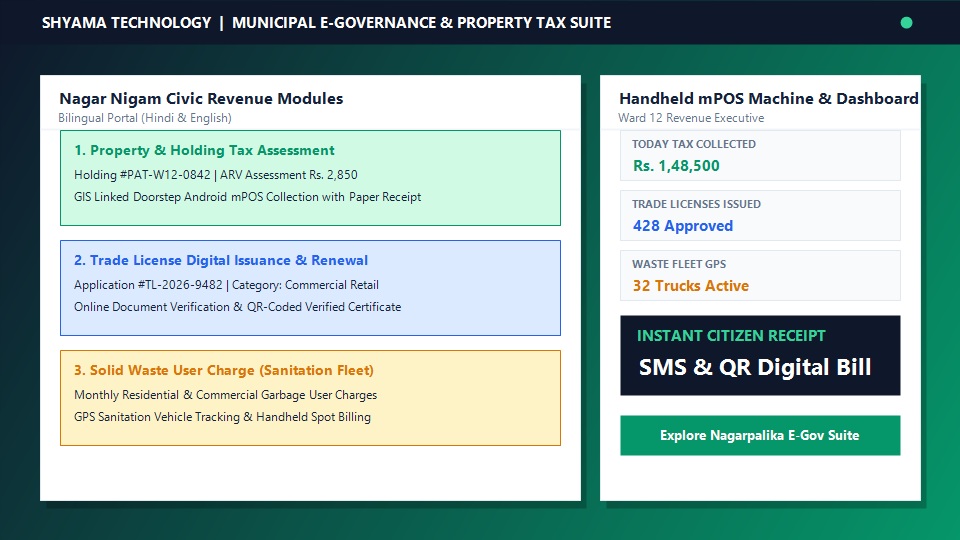The height and width of the screenshot is (540, 960).
Task: Click subtitle 'Ward 12 Revenue Executive'
Action: (691, 118)
